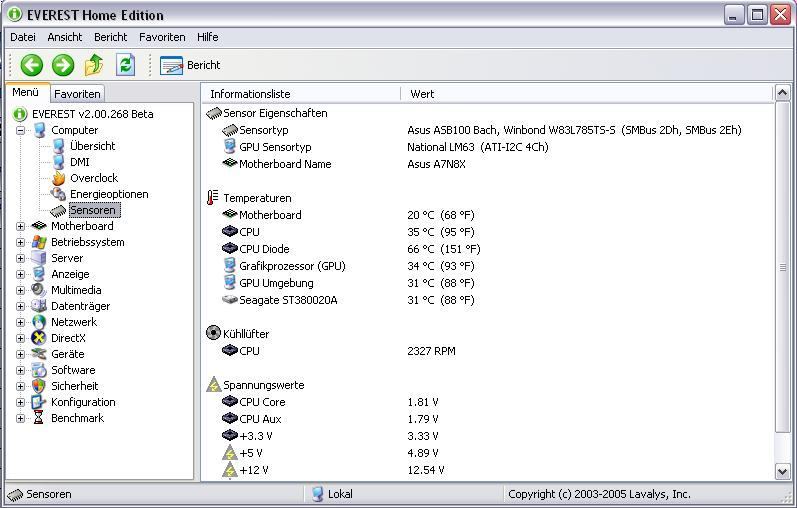Screen dimensions: 797x508
Task: Click the green Forward arrow button
Action: (63, 65)
